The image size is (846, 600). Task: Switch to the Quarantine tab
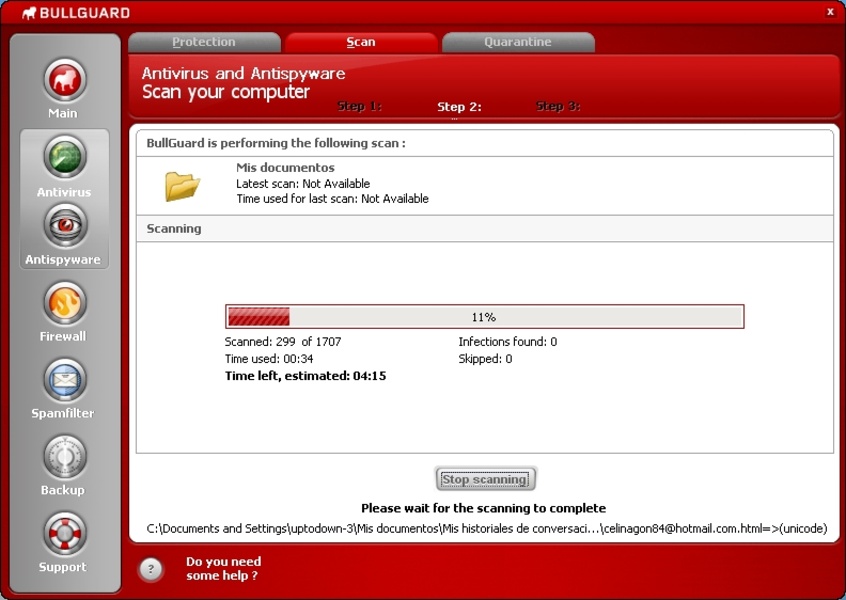coord(518,42)
